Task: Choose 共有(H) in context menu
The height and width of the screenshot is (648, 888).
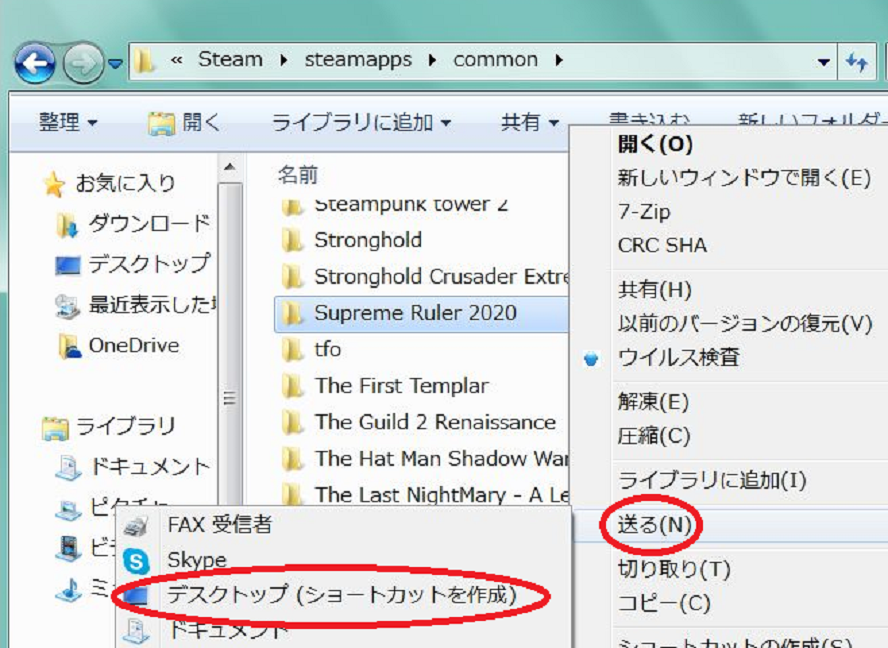Action: click(x=654, y=290)
